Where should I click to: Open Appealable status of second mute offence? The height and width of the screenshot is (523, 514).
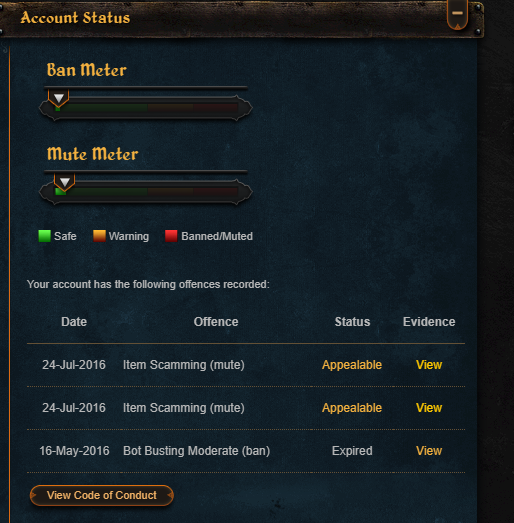352,408
